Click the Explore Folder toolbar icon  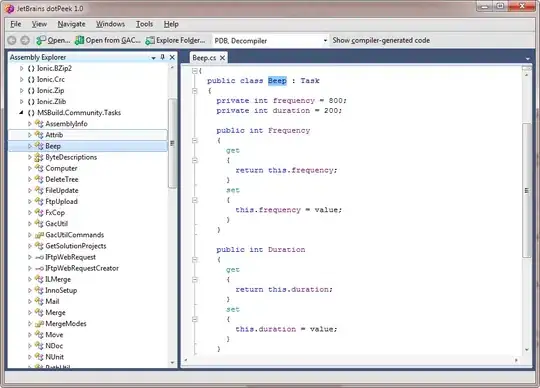tap(150, 40)
